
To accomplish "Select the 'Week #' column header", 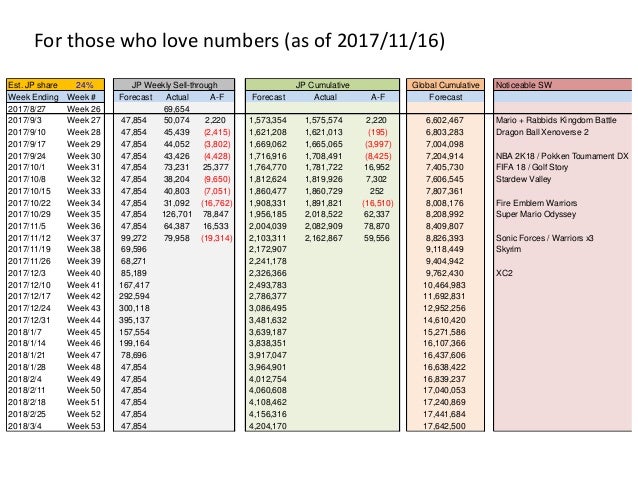I will pos(81,97).
